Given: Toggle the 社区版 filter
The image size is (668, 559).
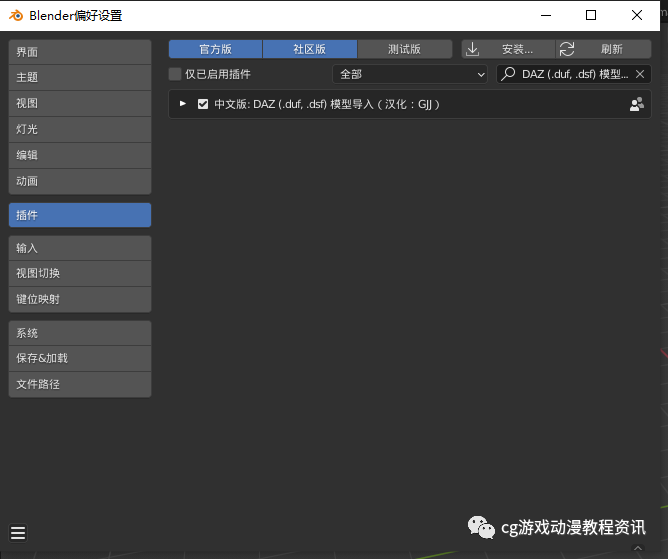Looking at the screenshot, I should pyautogui.click(x=310, y=49).
